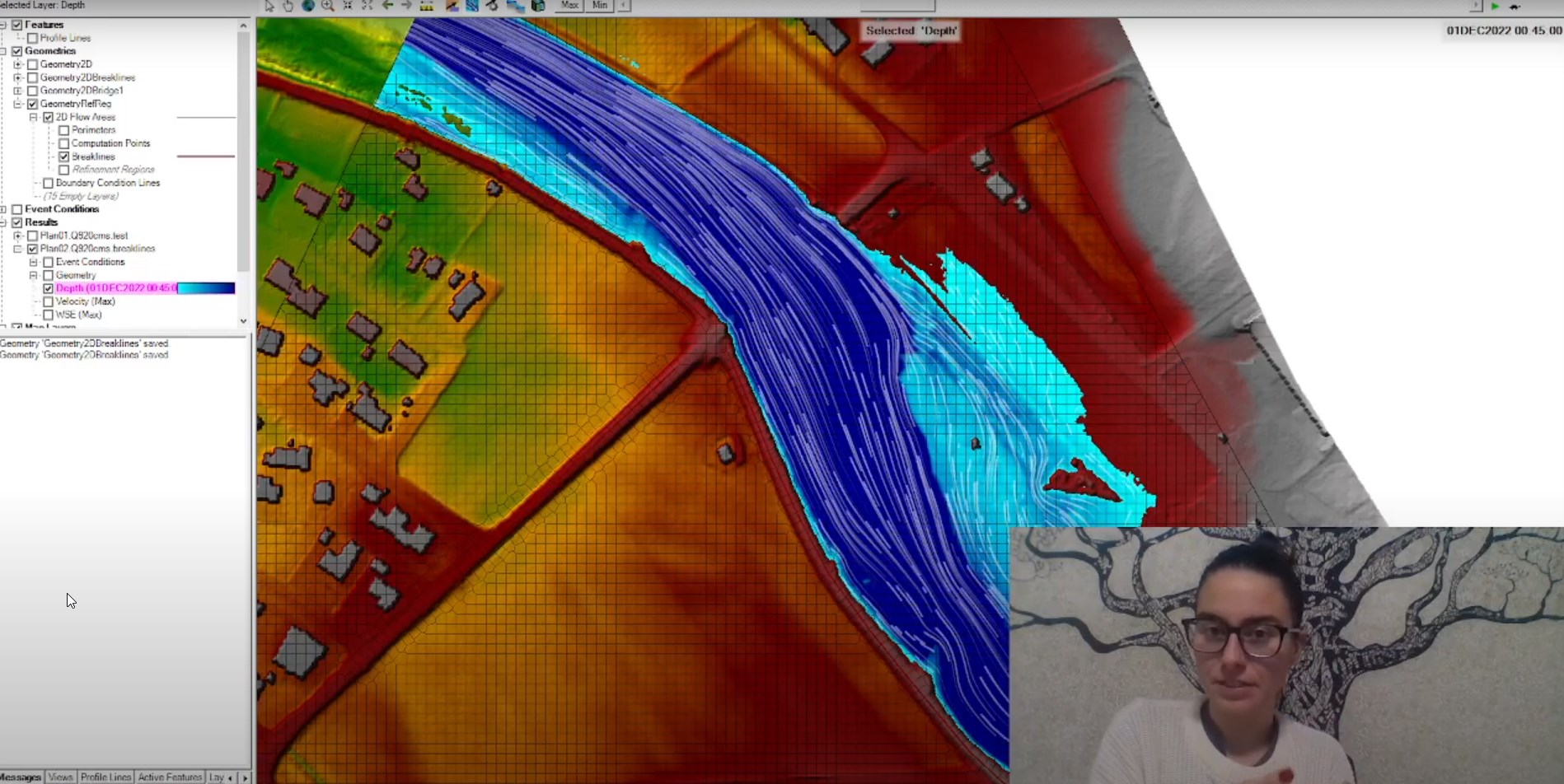
Task: Click the globe full-extent icon
Action: [x=308, y=6]
